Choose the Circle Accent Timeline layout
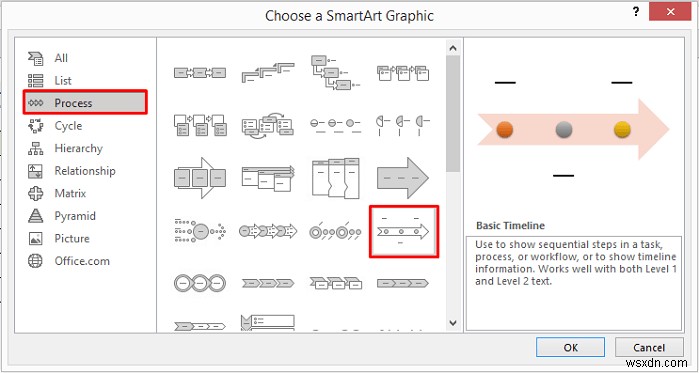The image size is (699, 373). tap(335, 232)
